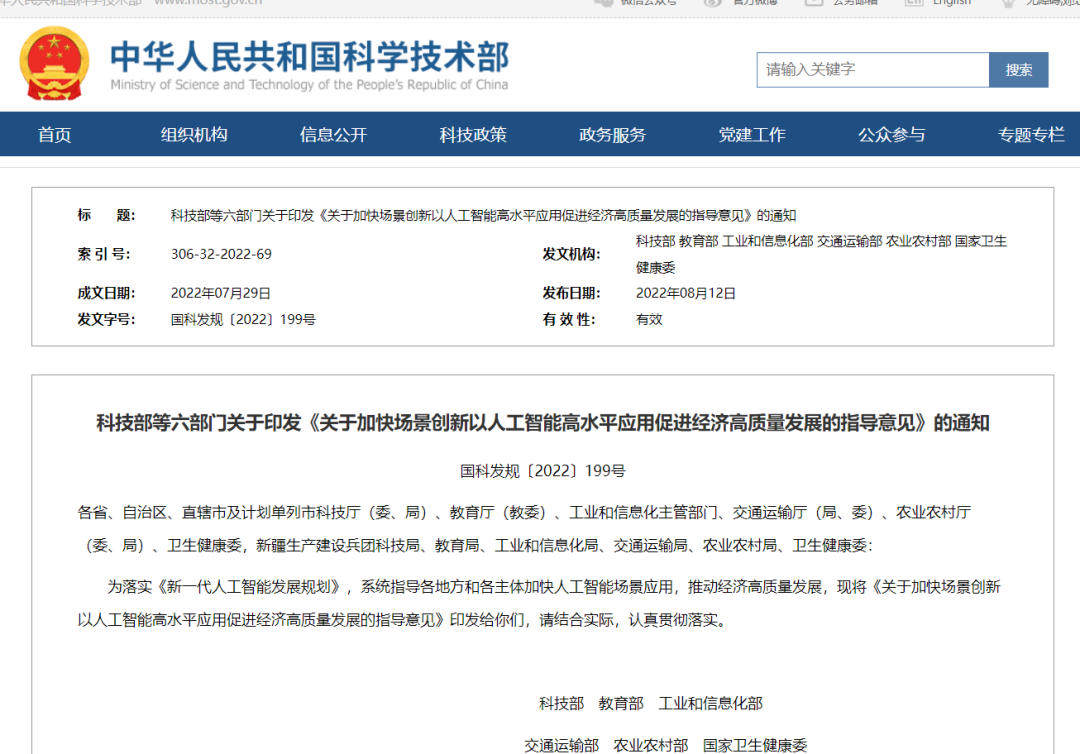Open 党建工作 in the navigation bar
The height and width of the screenshot is (754, 1080).
pos(752,134)
